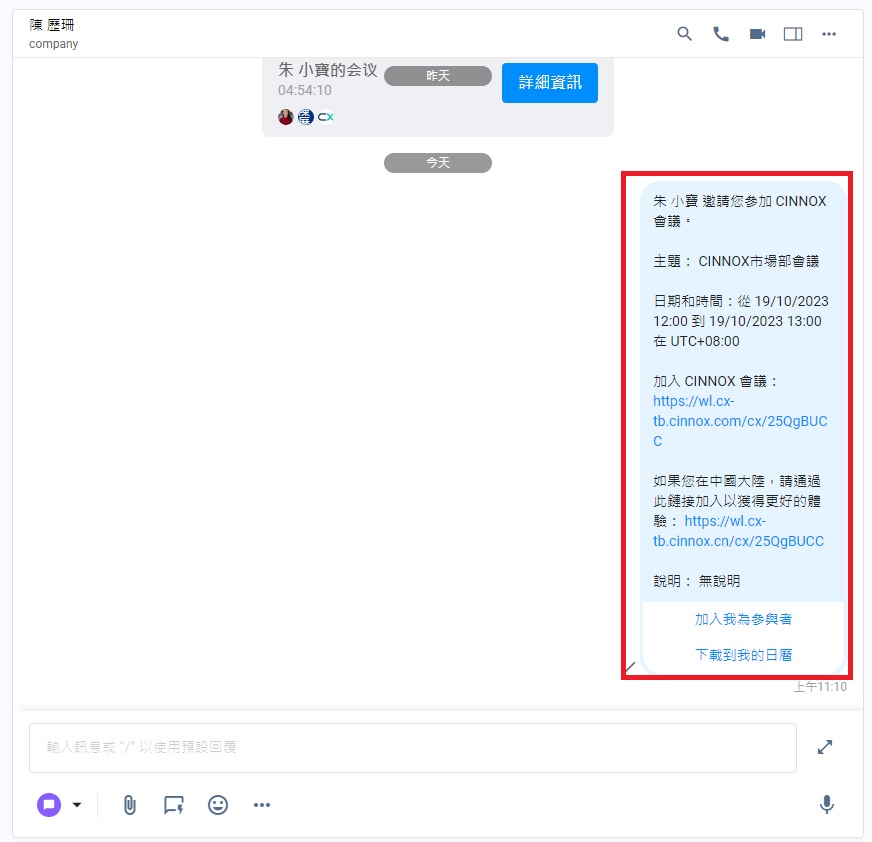Open the header more options menu
The width and height of the screenshot is (872, 842).
coord(829,34)
